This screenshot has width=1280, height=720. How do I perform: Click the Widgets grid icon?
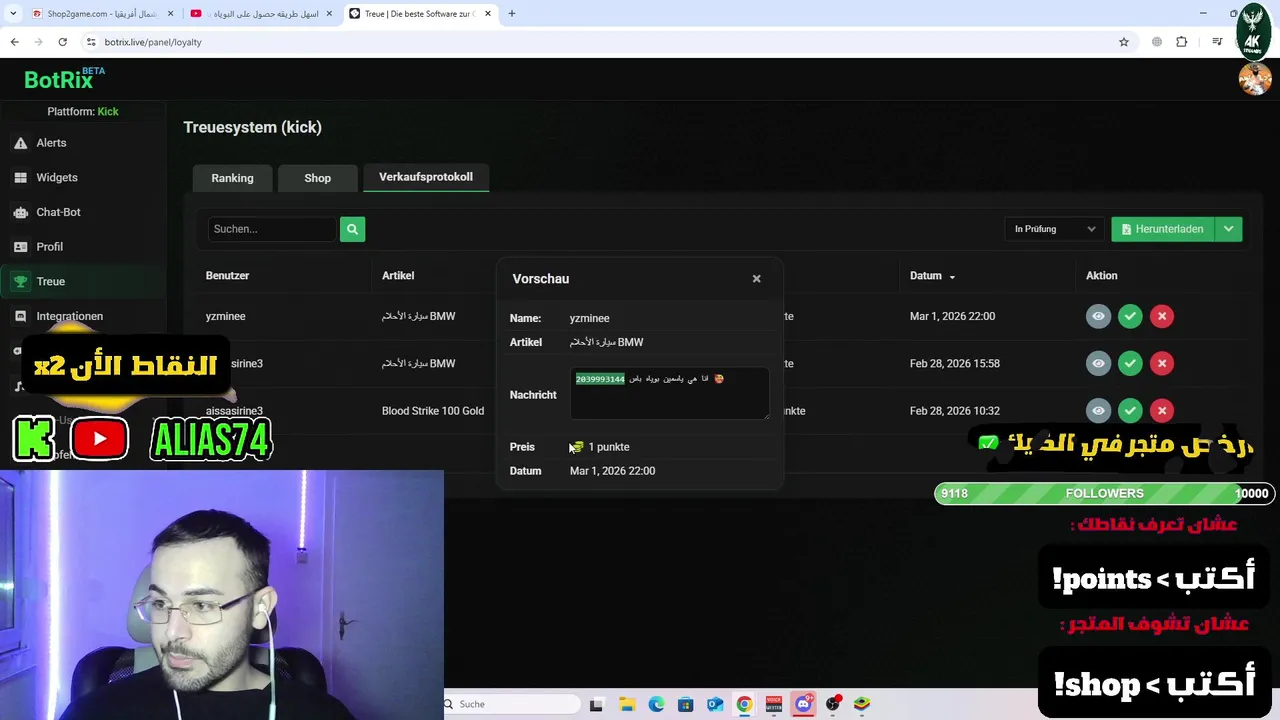point(20,177)
